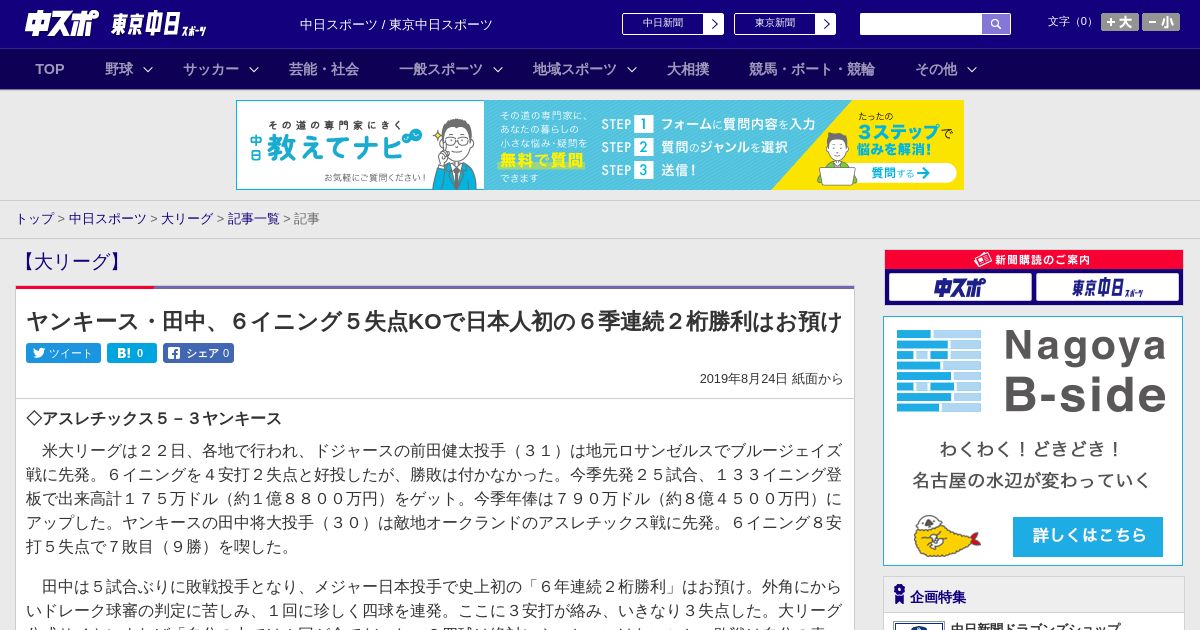
Task: Click the 中スポ subscription button in sidebar
Action: pos(960,288)
